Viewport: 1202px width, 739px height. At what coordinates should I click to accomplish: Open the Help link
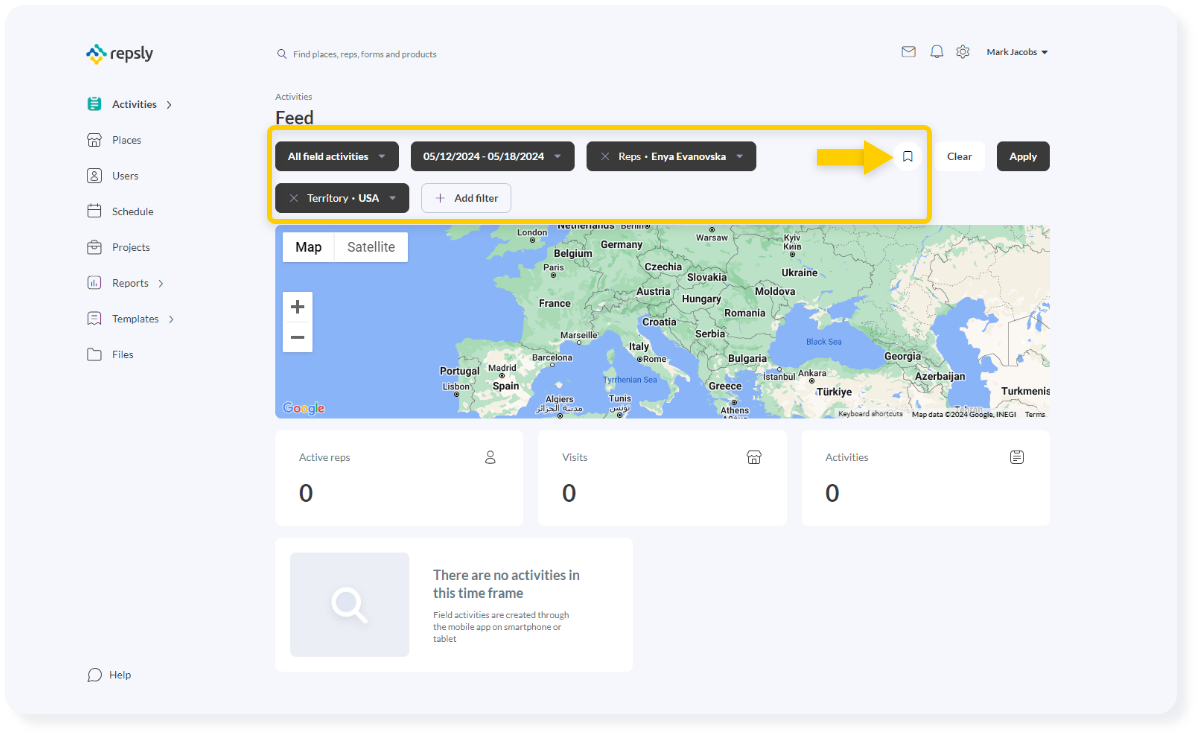point(120,675)
